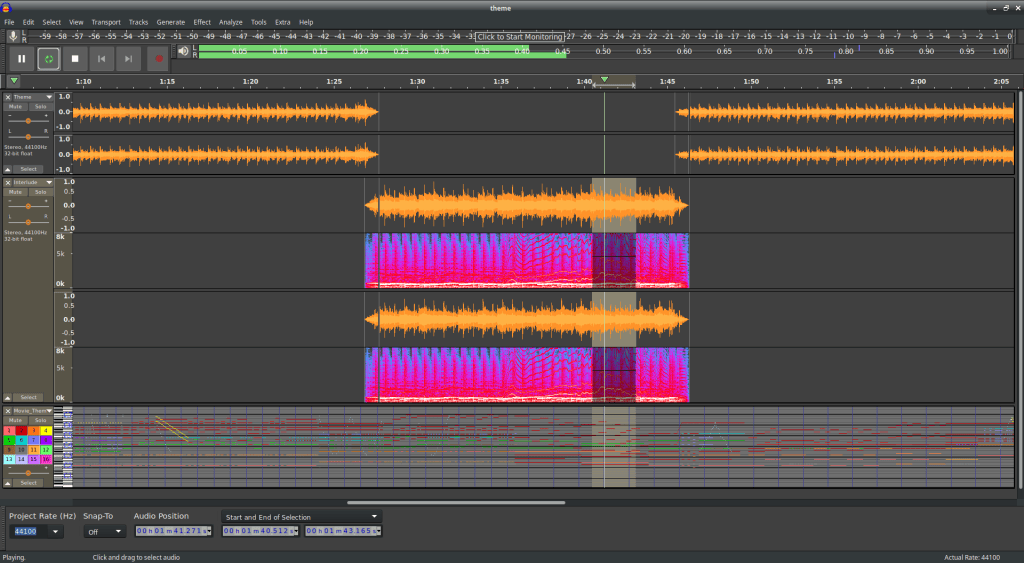Pause playback with the Pause button

pyautogui.click(x=21, y=59)
